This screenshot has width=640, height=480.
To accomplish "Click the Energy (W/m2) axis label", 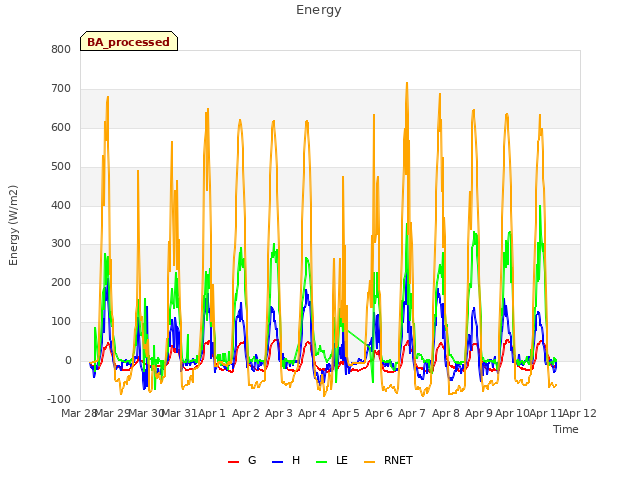I will [13, 225].
